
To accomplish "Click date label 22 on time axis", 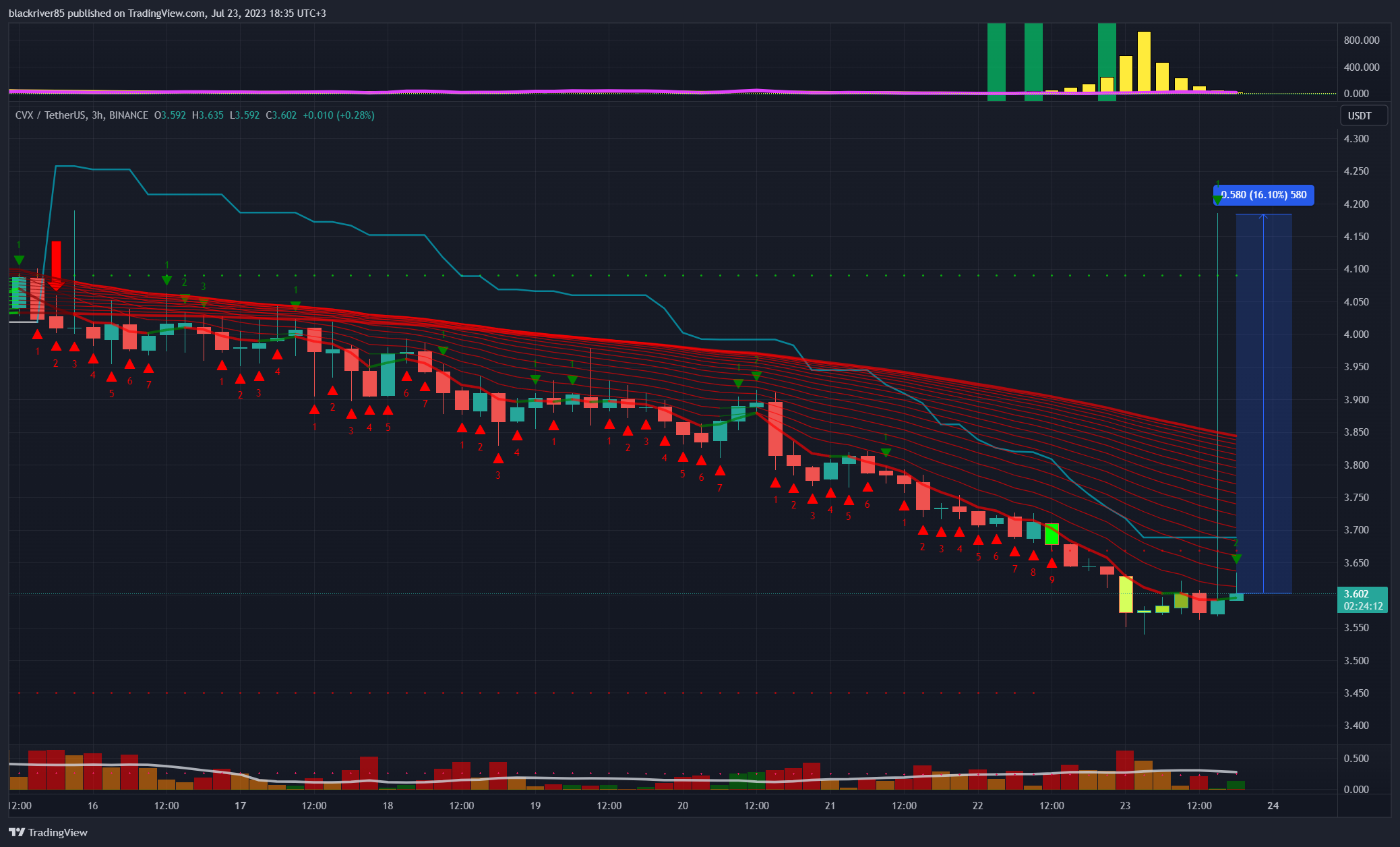I will (977, 806).
